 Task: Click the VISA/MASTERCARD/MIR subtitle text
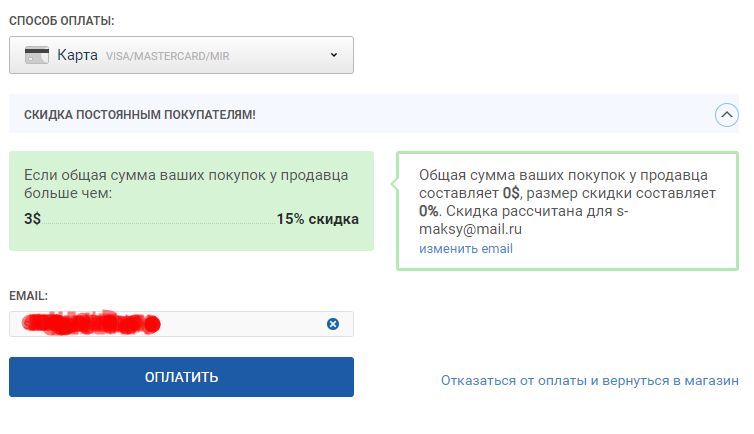pyautogui.click(x=167, y=56)
